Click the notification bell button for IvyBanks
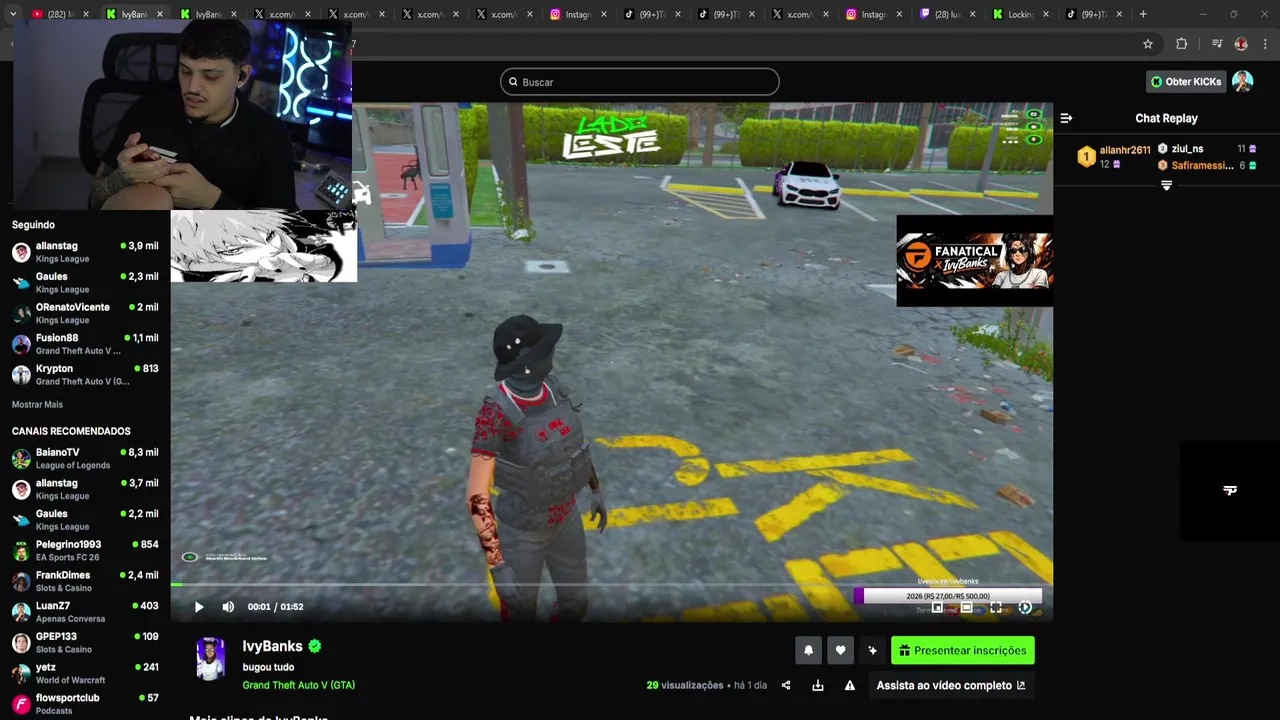The width and height of the screenshot is (1280, 720). click(x=809, y=650)
